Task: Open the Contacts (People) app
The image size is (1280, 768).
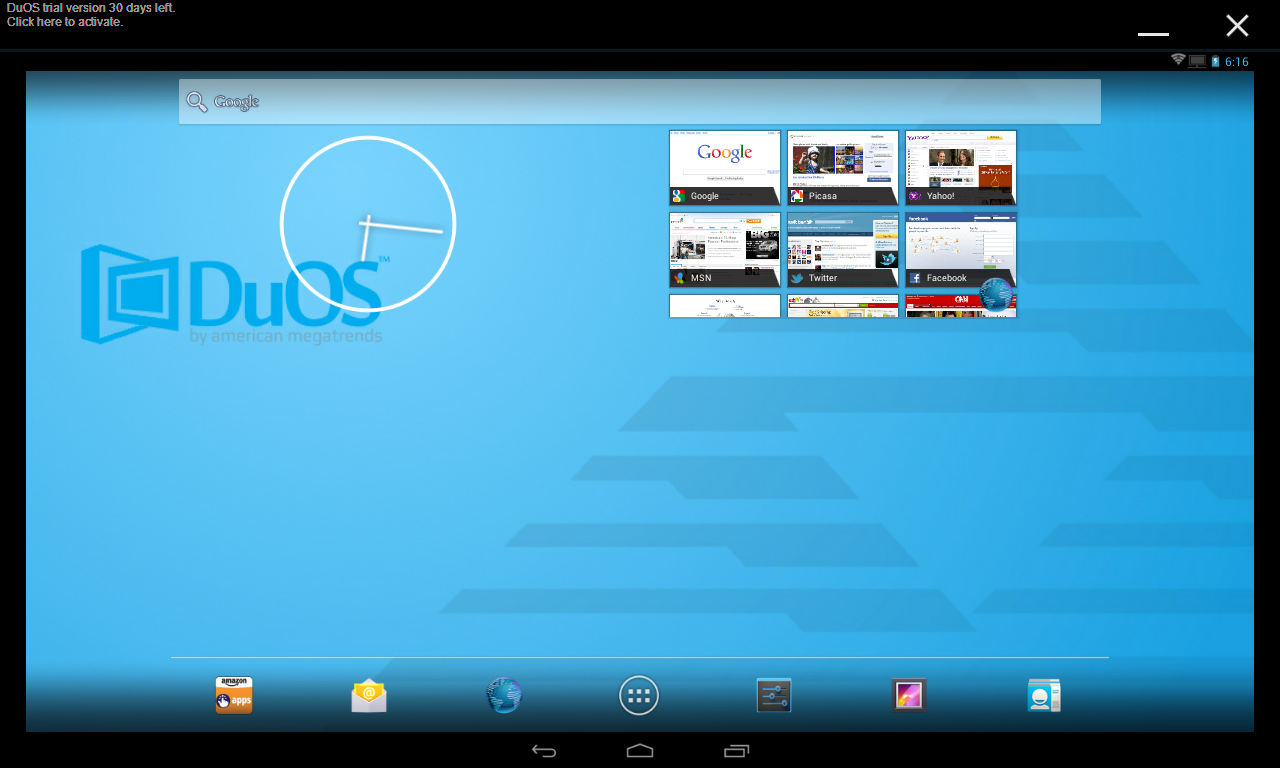Action: [1044, 695]
